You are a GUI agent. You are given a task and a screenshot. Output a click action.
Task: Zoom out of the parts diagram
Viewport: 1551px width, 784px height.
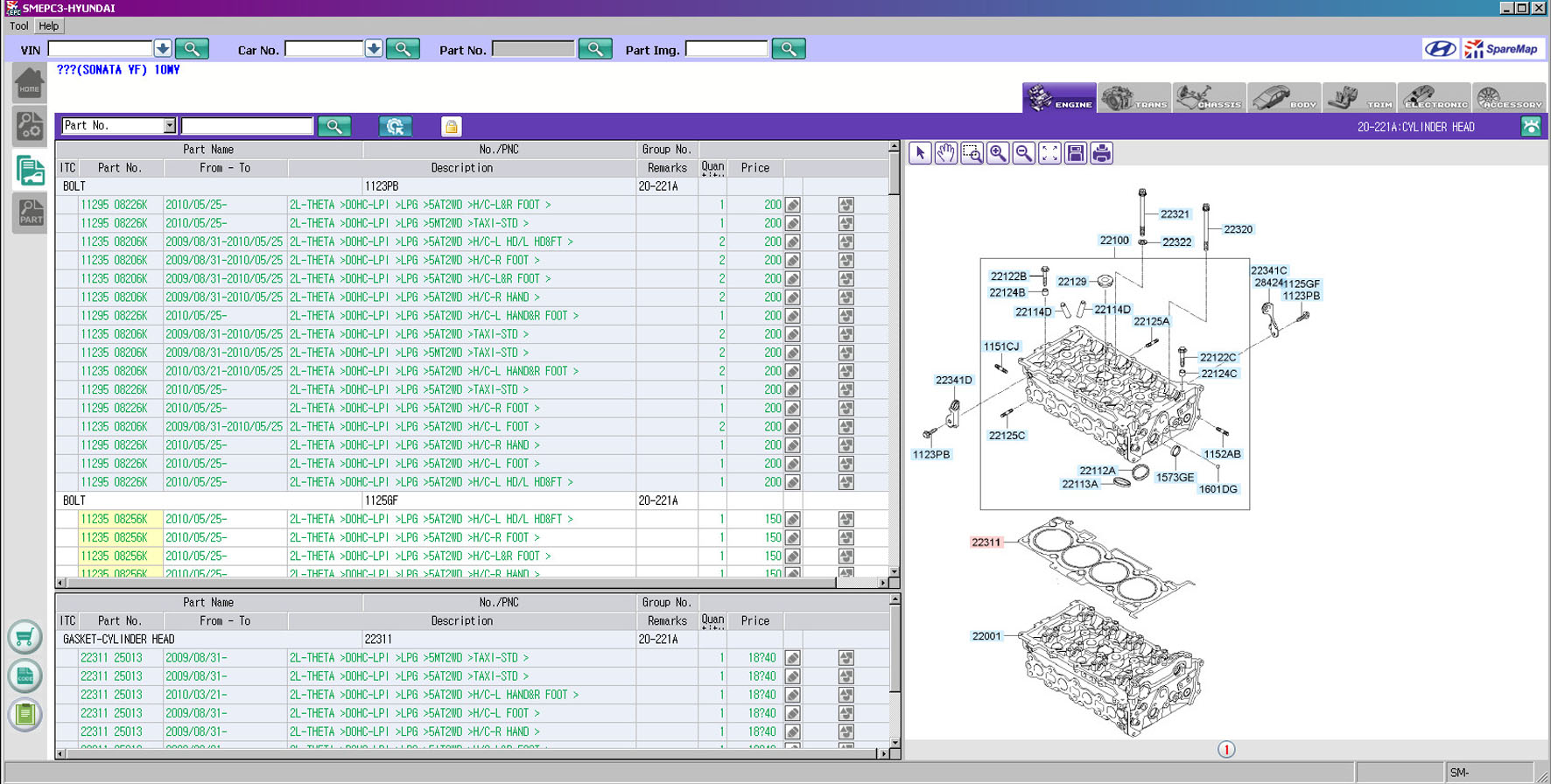pos(1023,153)
